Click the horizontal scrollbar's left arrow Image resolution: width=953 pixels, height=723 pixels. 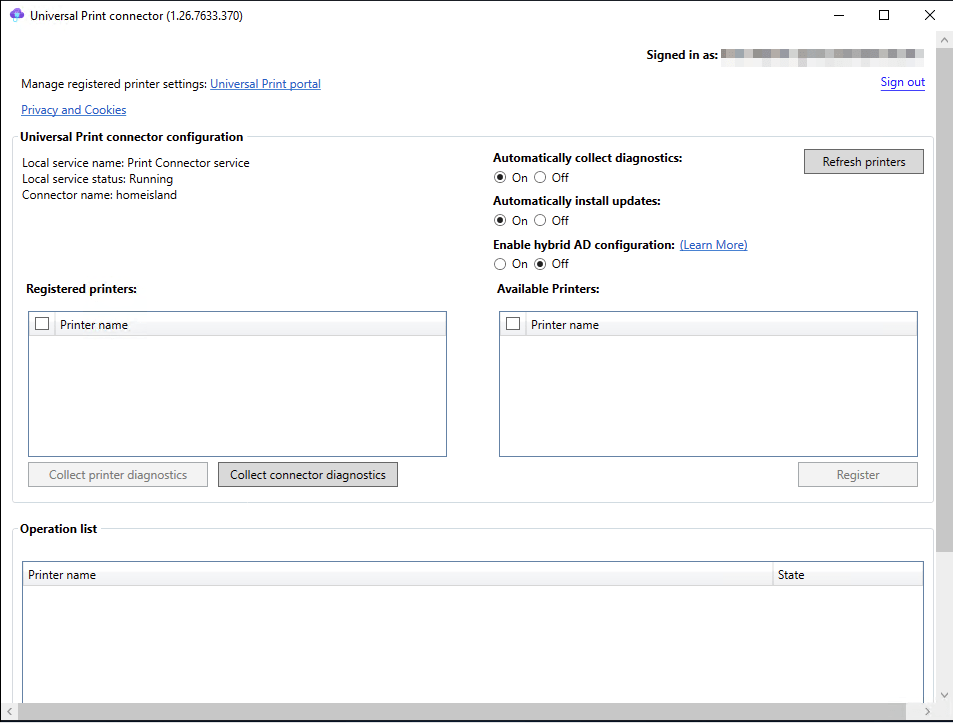pos(8,712)
